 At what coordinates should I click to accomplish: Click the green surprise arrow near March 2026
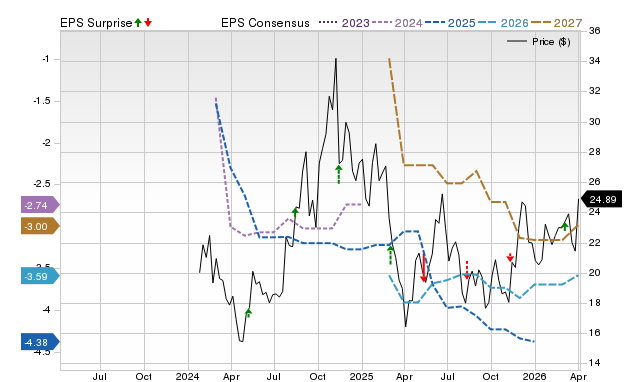564,226
